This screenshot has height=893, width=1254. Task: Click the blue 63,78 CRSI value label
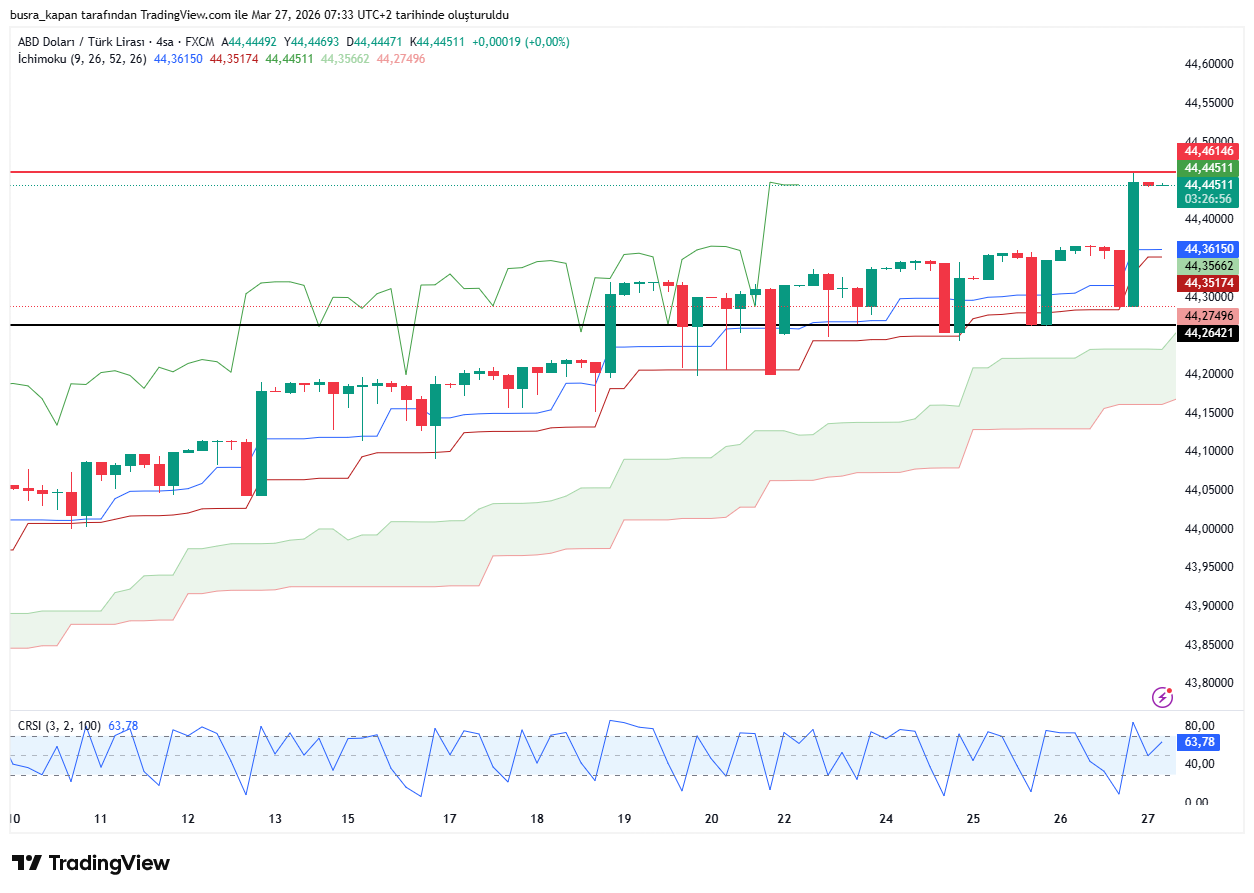point(1199,742)
